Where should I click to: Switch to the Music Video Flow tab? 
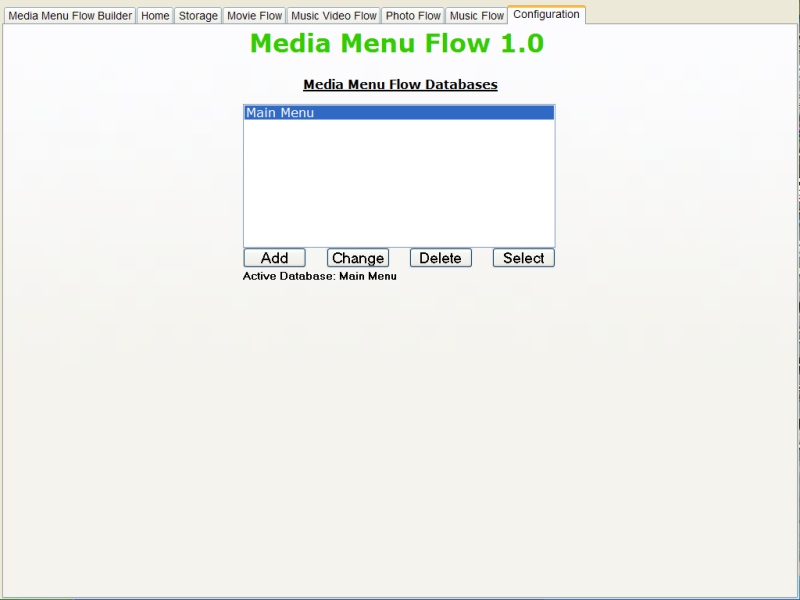point(333,16)
